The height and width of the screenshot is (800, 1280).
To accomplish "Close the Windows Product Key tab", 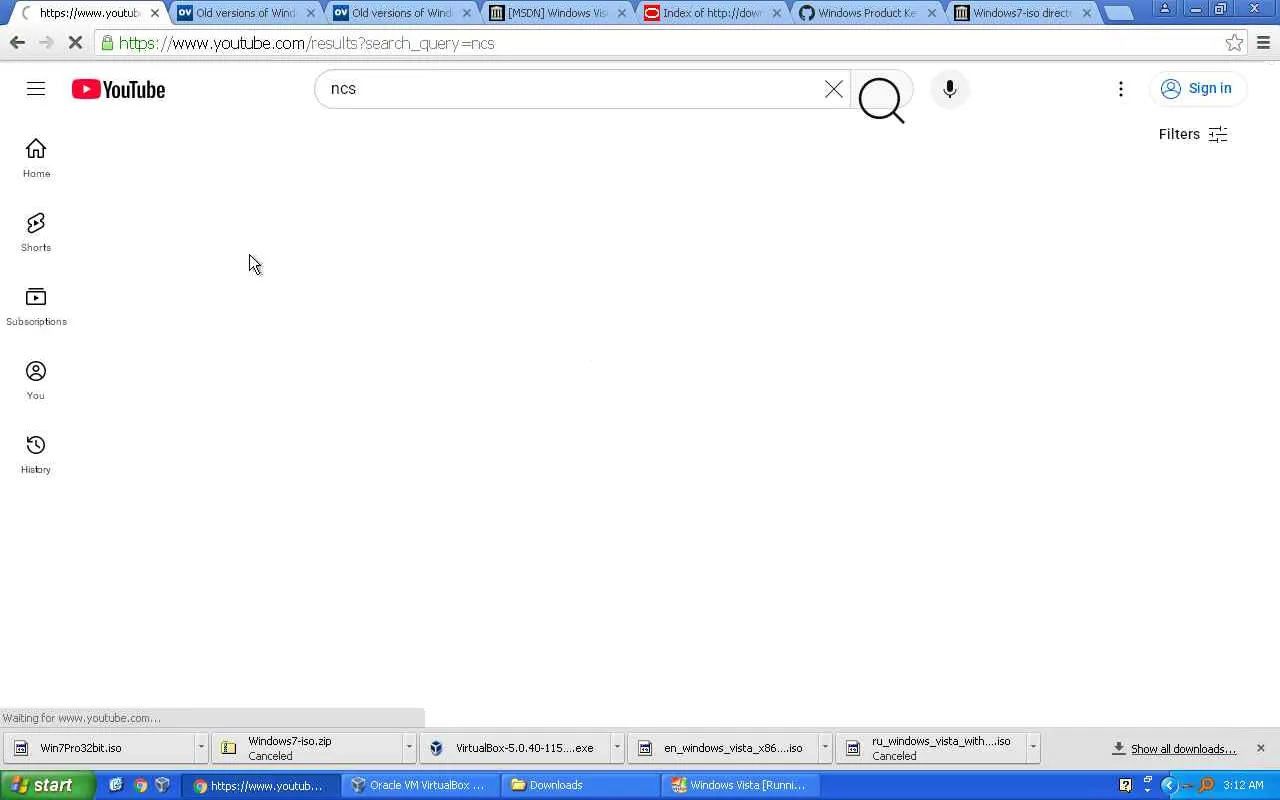I will 932,13.
